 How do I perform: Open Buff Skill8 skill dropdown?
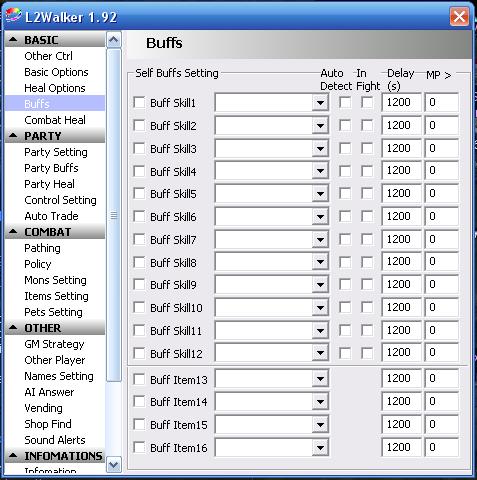coord(320,262)
